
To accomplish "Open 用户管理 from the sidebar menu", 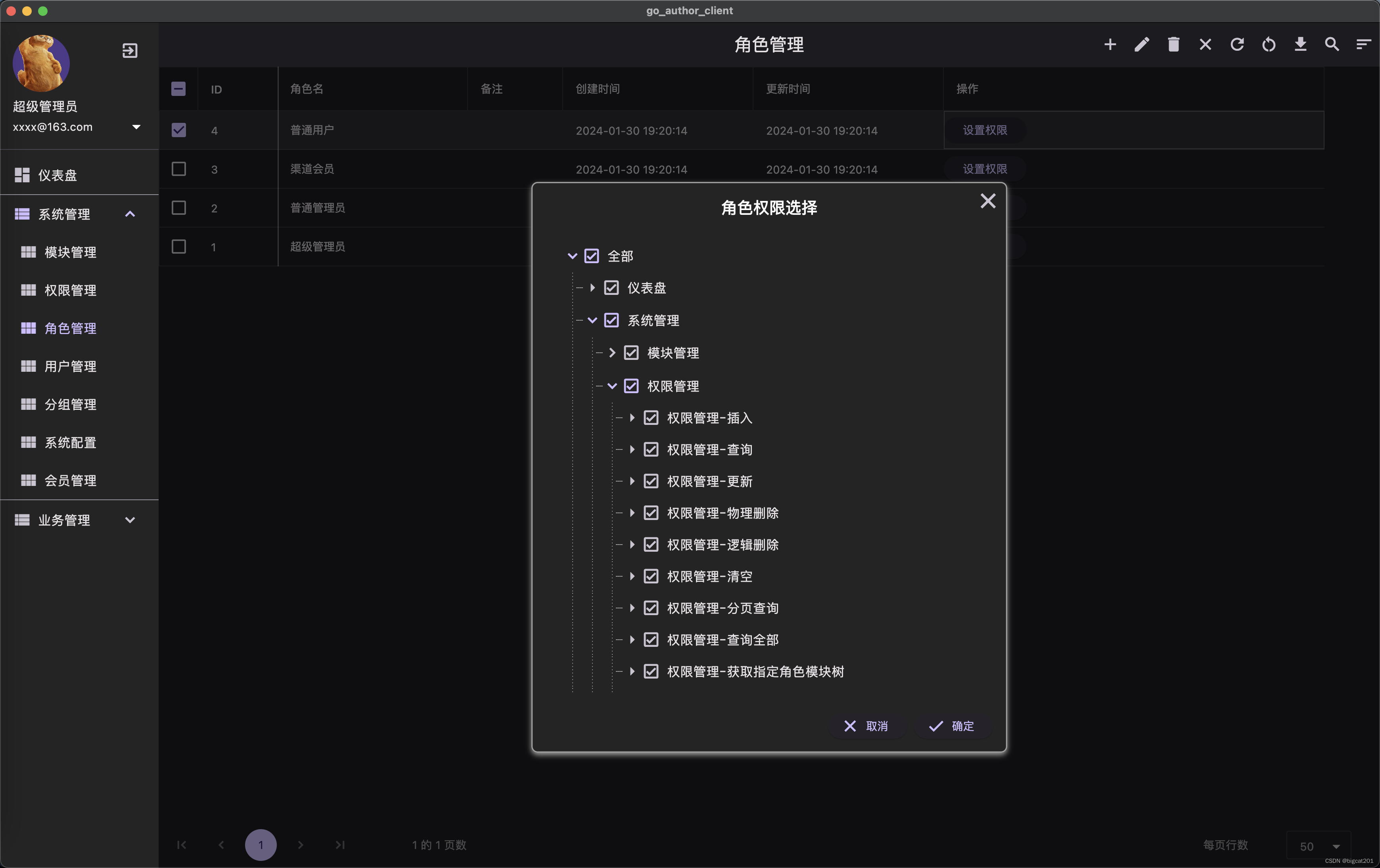I will (71, 366).
